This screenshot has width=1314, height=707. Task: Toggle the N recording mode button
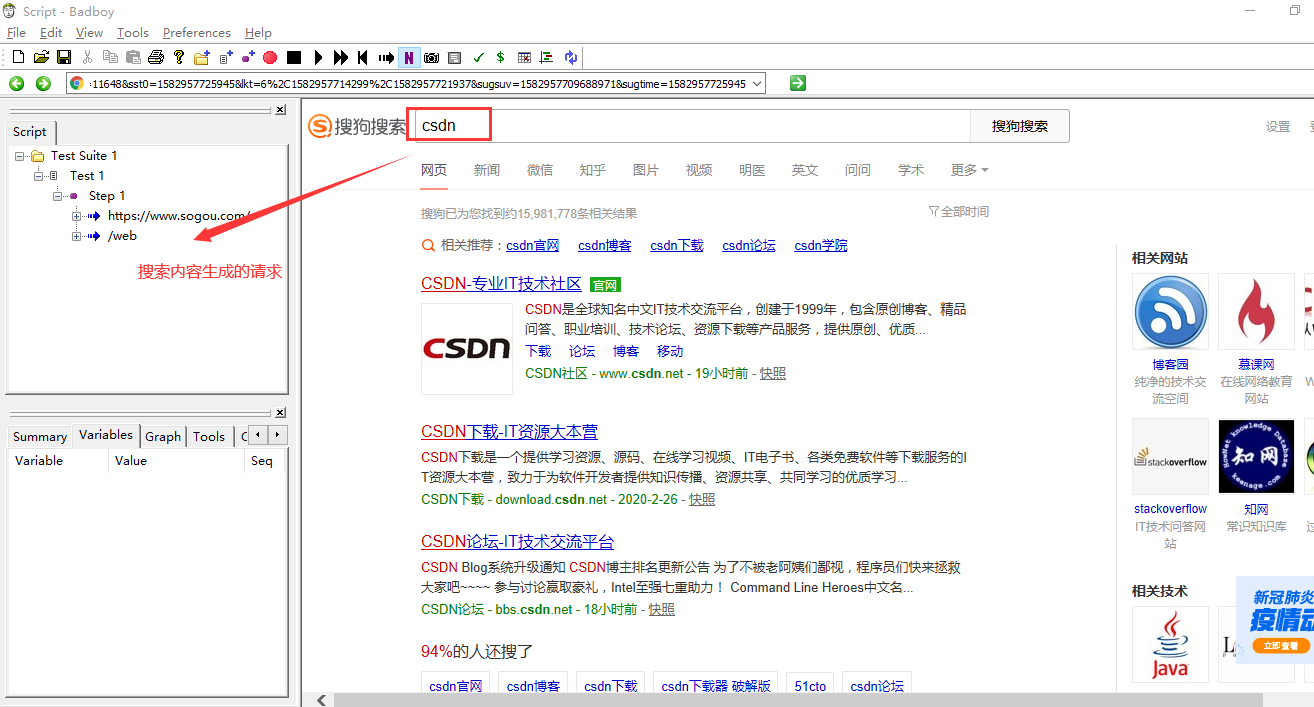coord(409,57)
